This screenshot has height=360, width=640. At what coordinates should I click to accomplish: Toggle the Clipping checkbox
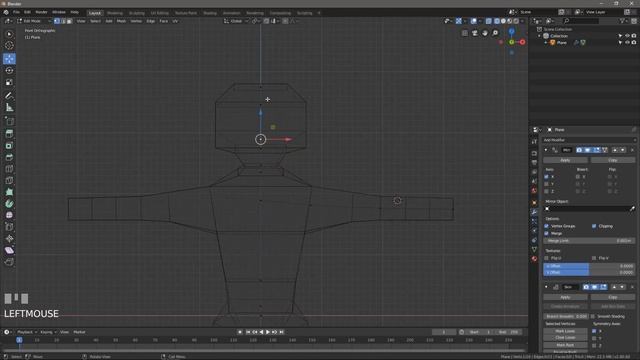pos(594,226)
